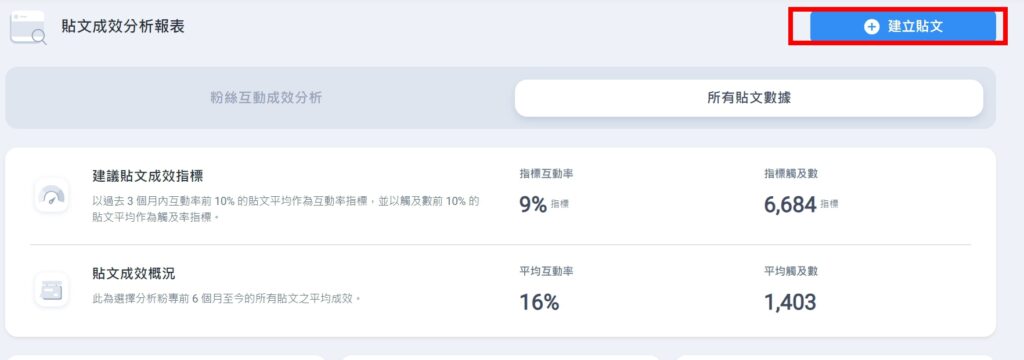Screen dimensions: 1024x360
Task: Click the 9% 指標互動率 value
Action: click(x=533, y=205)
